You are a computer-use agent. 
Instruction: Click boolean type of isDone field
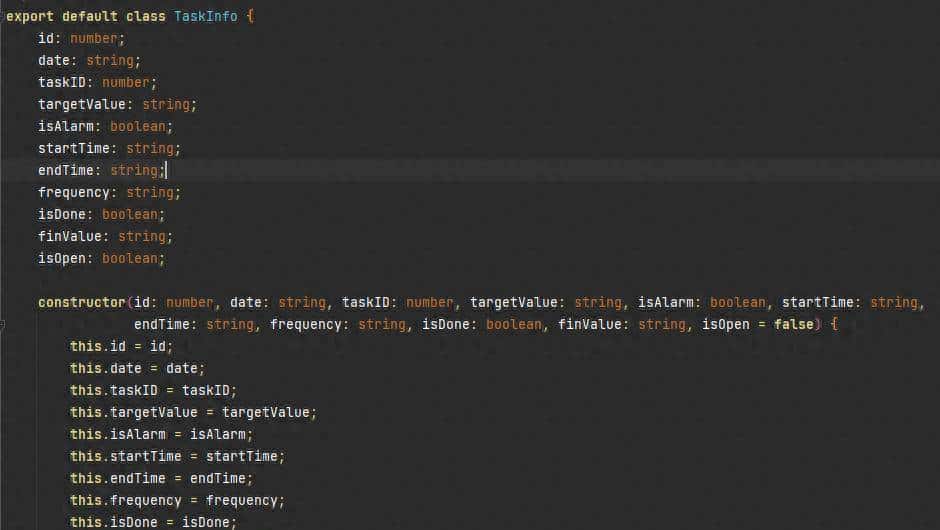point(132,214)
